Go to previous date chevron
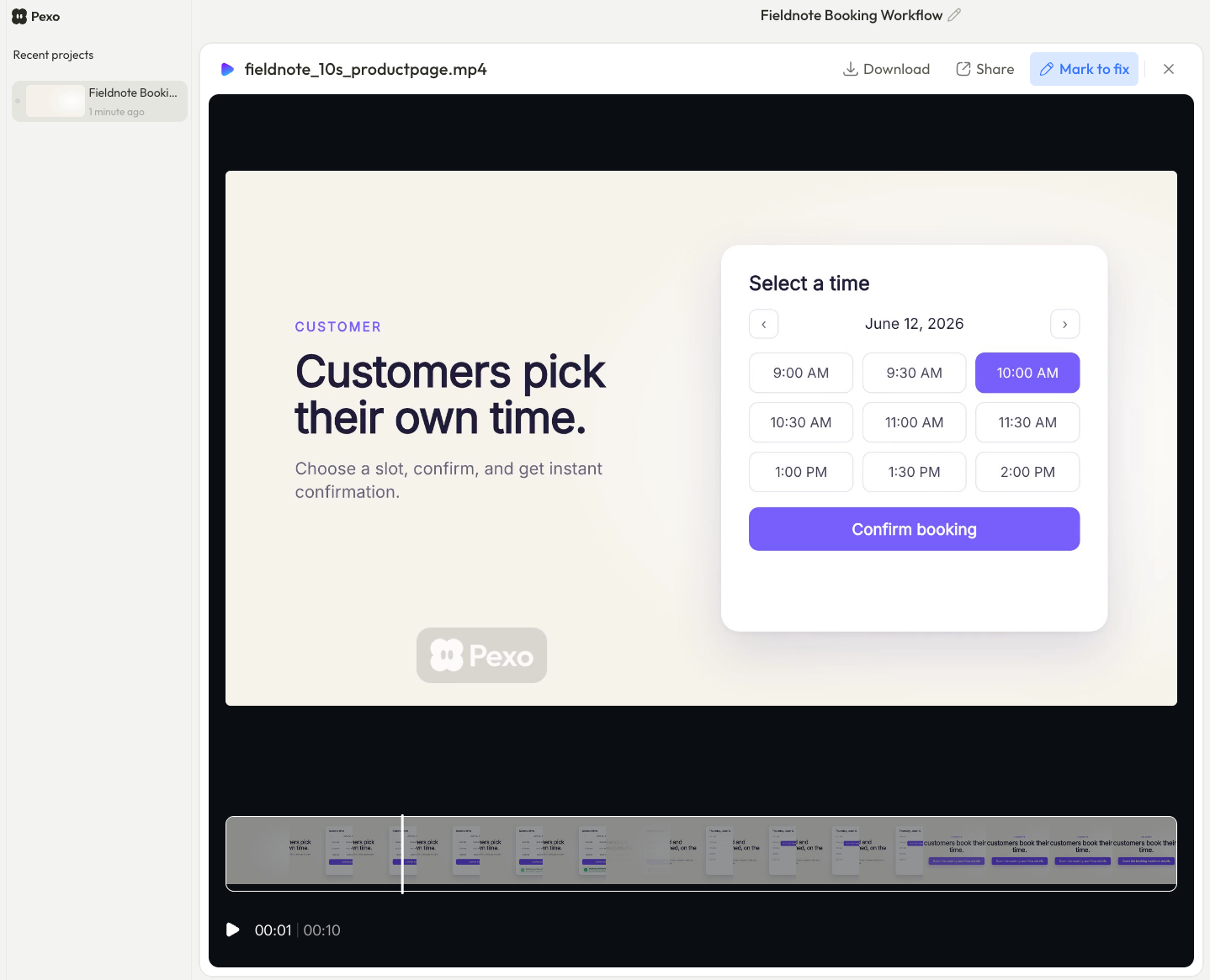The height and width of the screenshot is (980, 1210). pos(763,324)
